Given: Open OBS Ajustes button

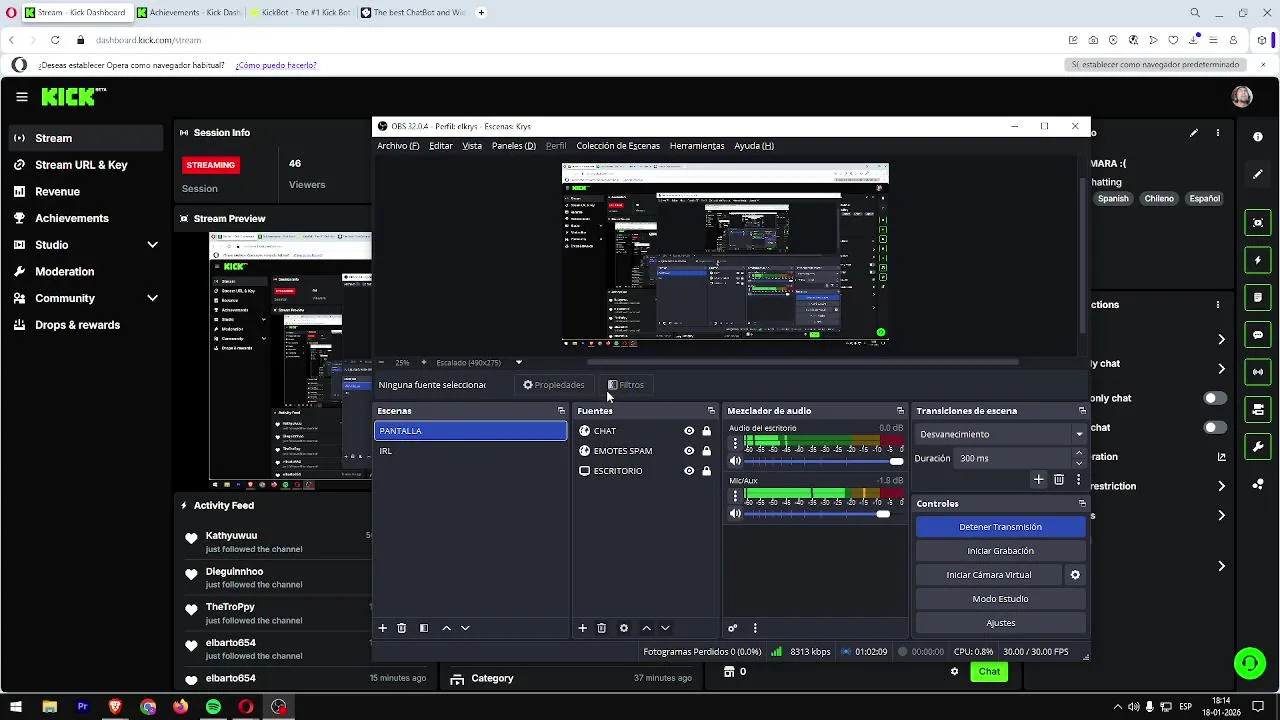Looking at the screenshot, I should tap(1001, 623).
